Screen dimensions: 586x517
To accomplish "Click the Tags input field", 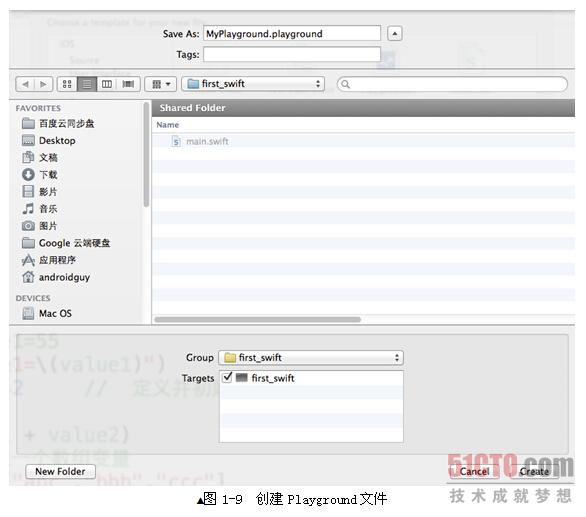I will point(292,55).
